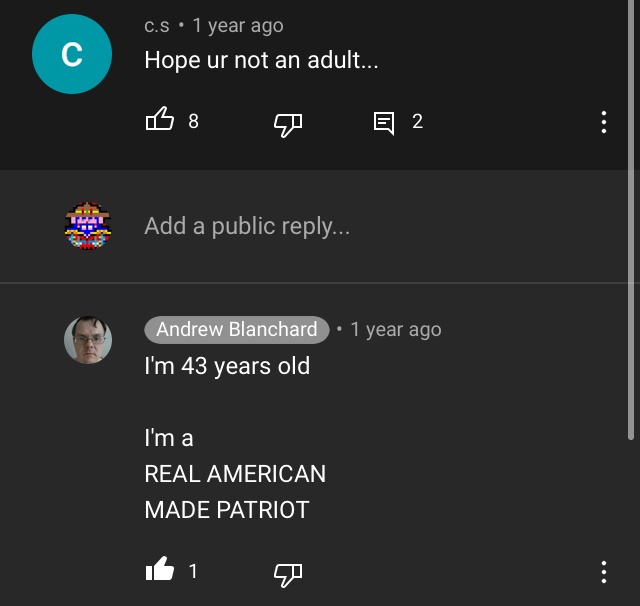
Task: Dislike the "Hope ur not an adult" comment
Action: (x=288, y=124)
